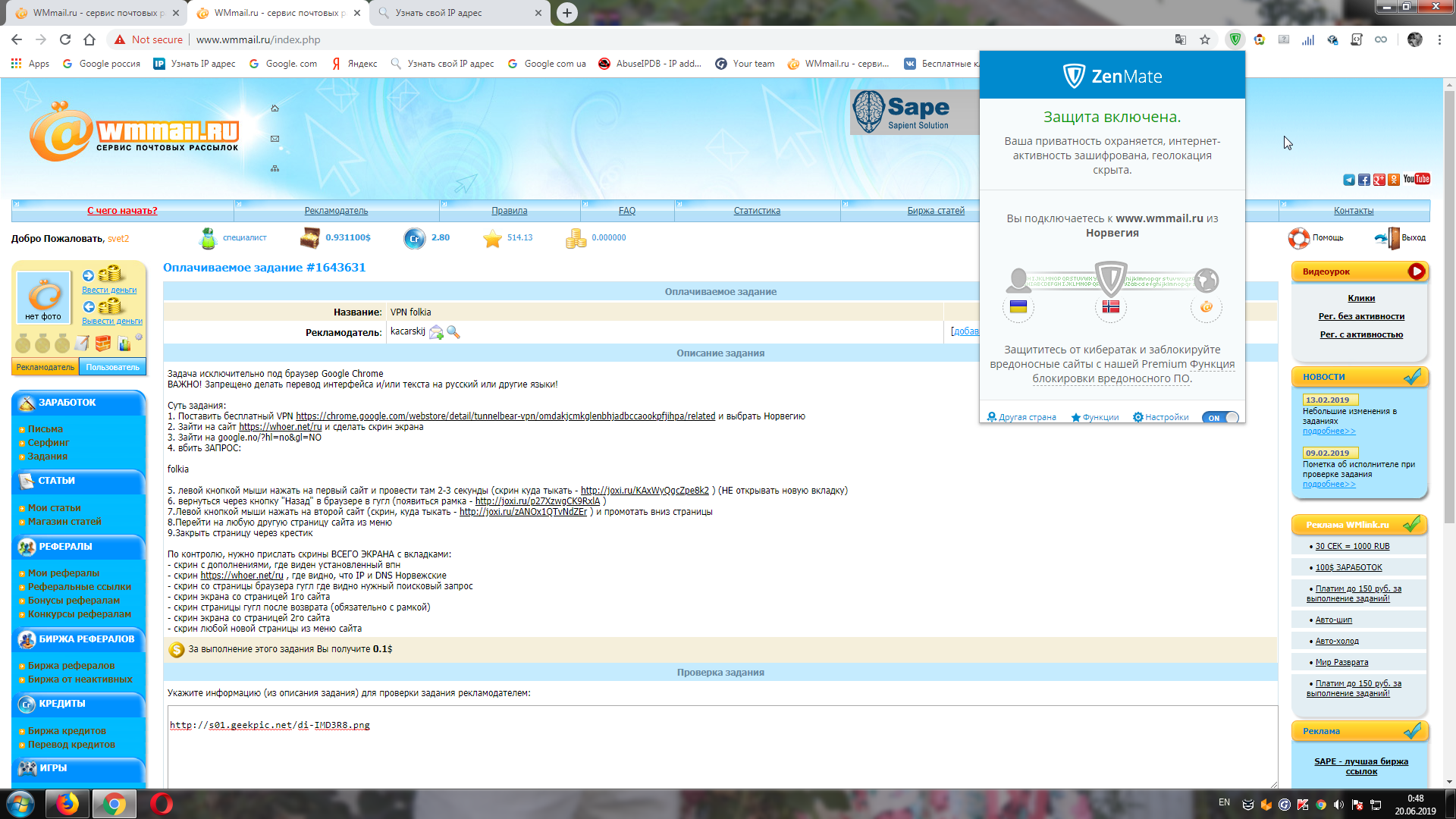Screen dimensions: 1456x819
Task: Switch to the first WMmail.ru browser tab
Action: (x=96, y=13)
